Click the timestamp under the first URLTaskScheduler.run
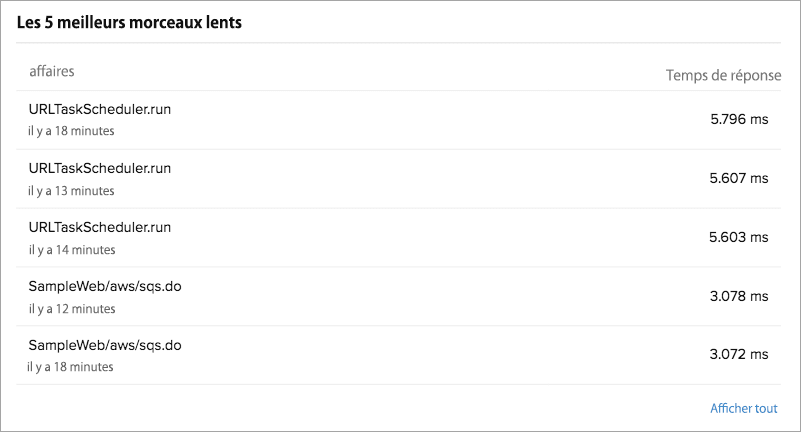The height and width of the screenshot is (432, 801). tap(71, 131)
